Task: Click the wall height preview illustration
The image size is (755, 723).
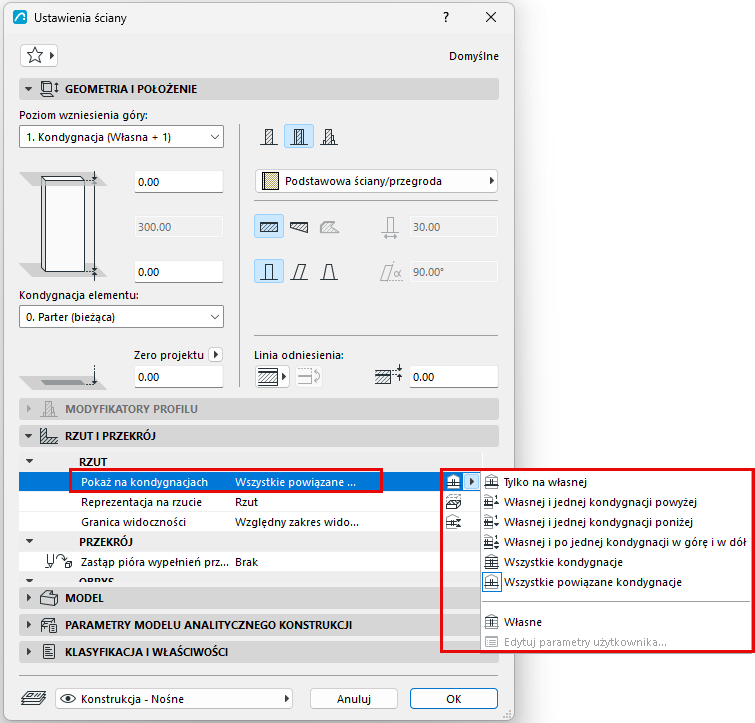Action: [63, 226]
